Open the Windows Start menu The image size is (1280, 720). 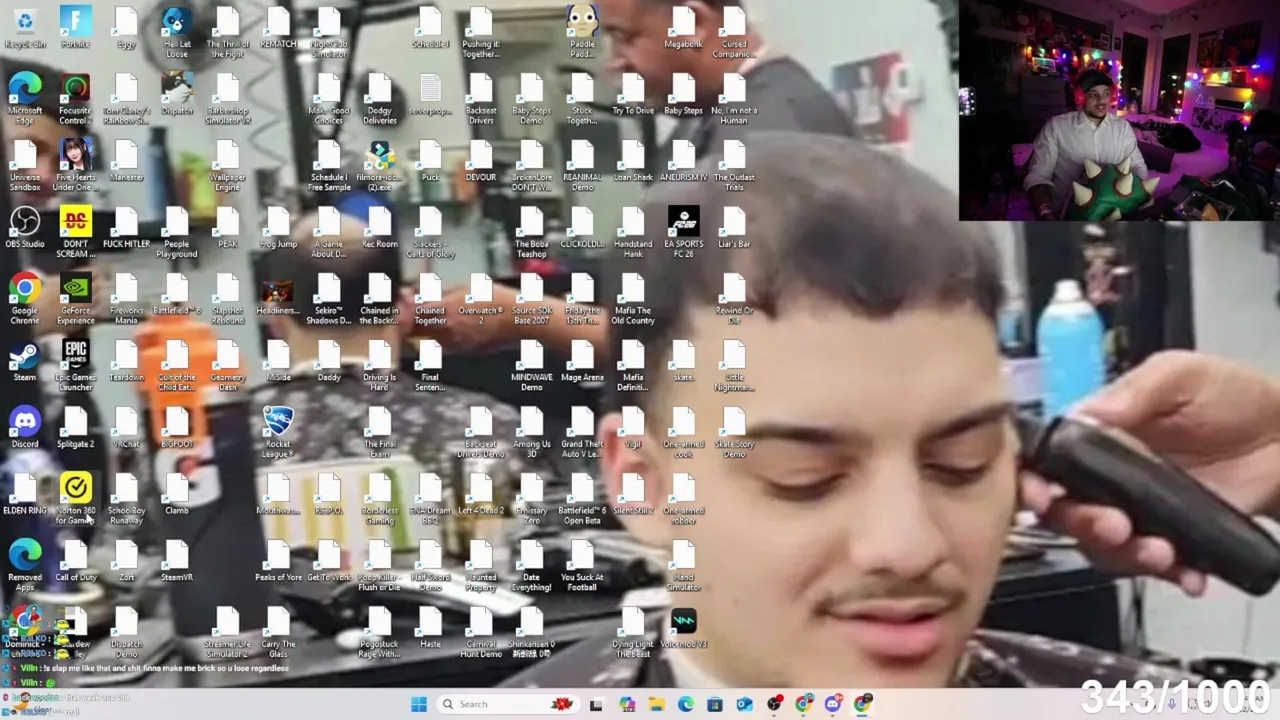point(419,704)
